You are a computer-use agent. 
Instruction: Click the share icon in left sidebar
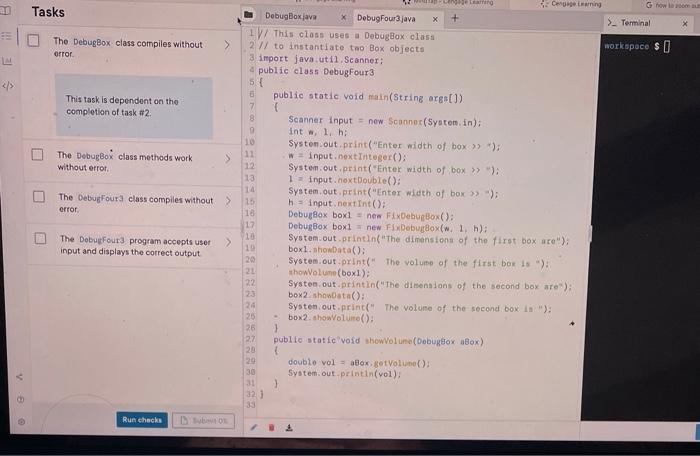tap(19, 377)
